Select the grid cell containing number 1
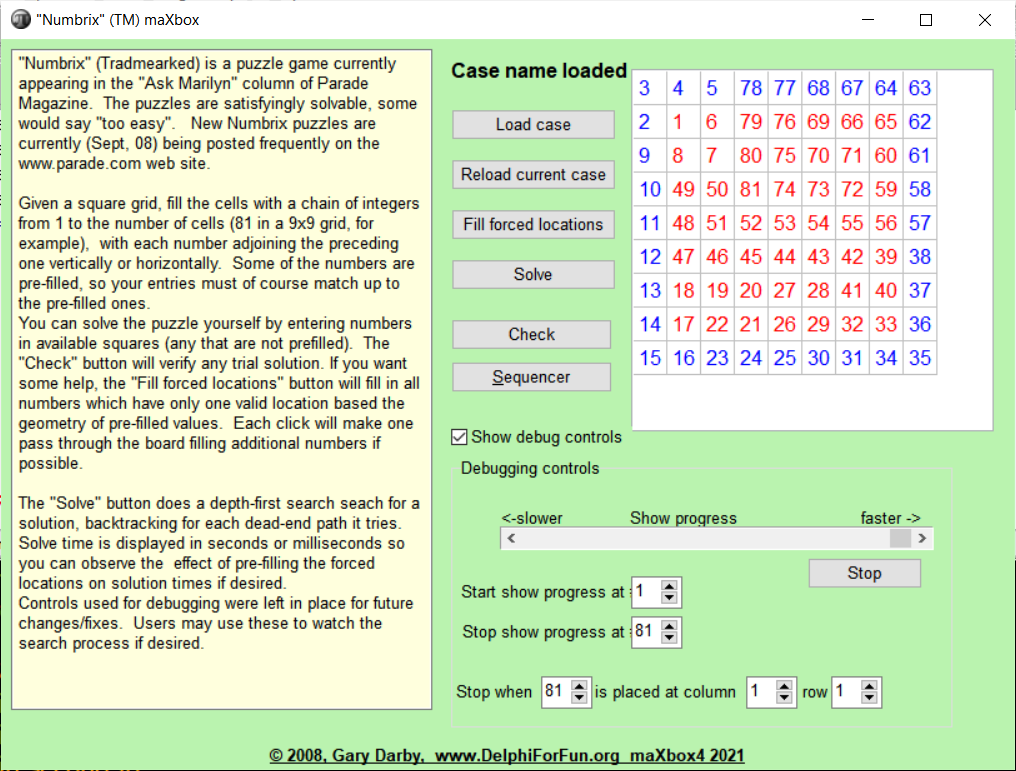1016x771 pixels. 678,122
